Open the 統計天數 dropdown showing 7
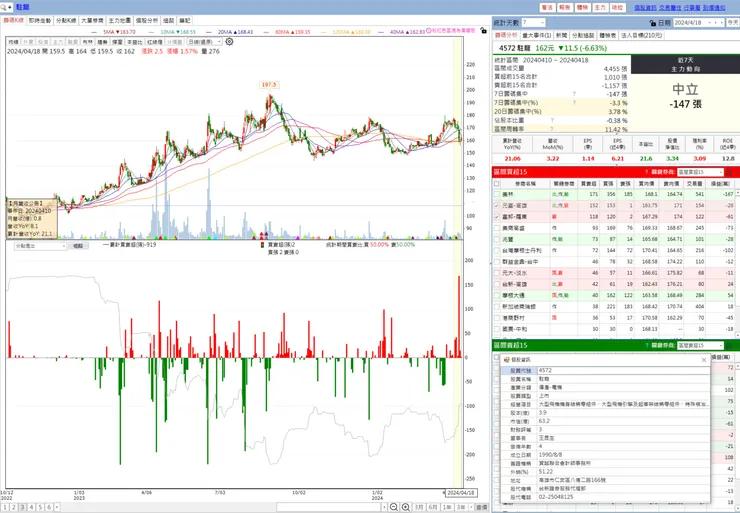Viewport: 740px width, 513px height. [534, 23]
